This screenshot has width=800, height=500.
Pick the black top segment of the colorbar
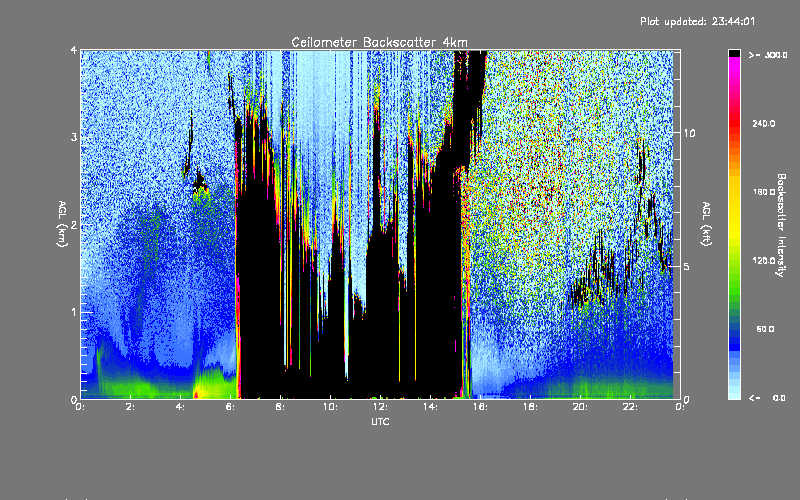[x=735, y=54]
